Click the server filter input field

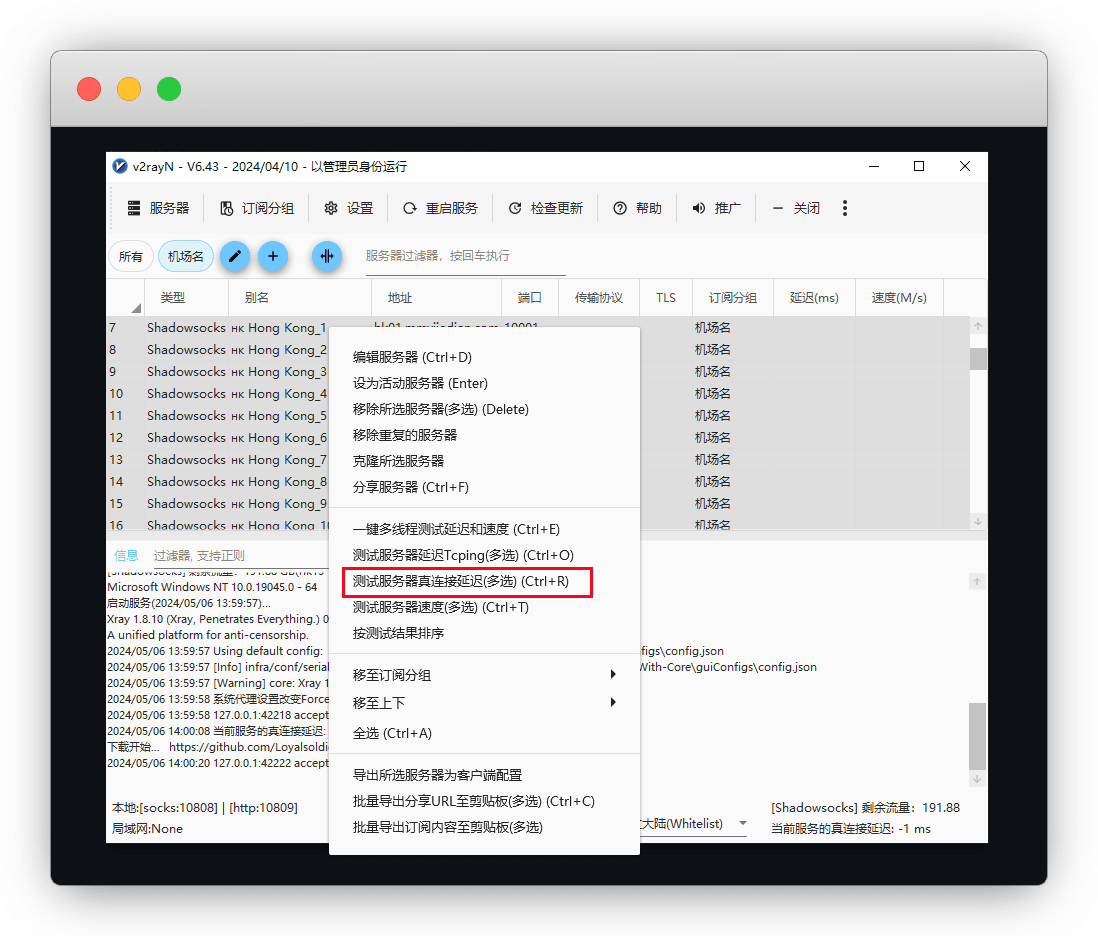pos(465,256)
